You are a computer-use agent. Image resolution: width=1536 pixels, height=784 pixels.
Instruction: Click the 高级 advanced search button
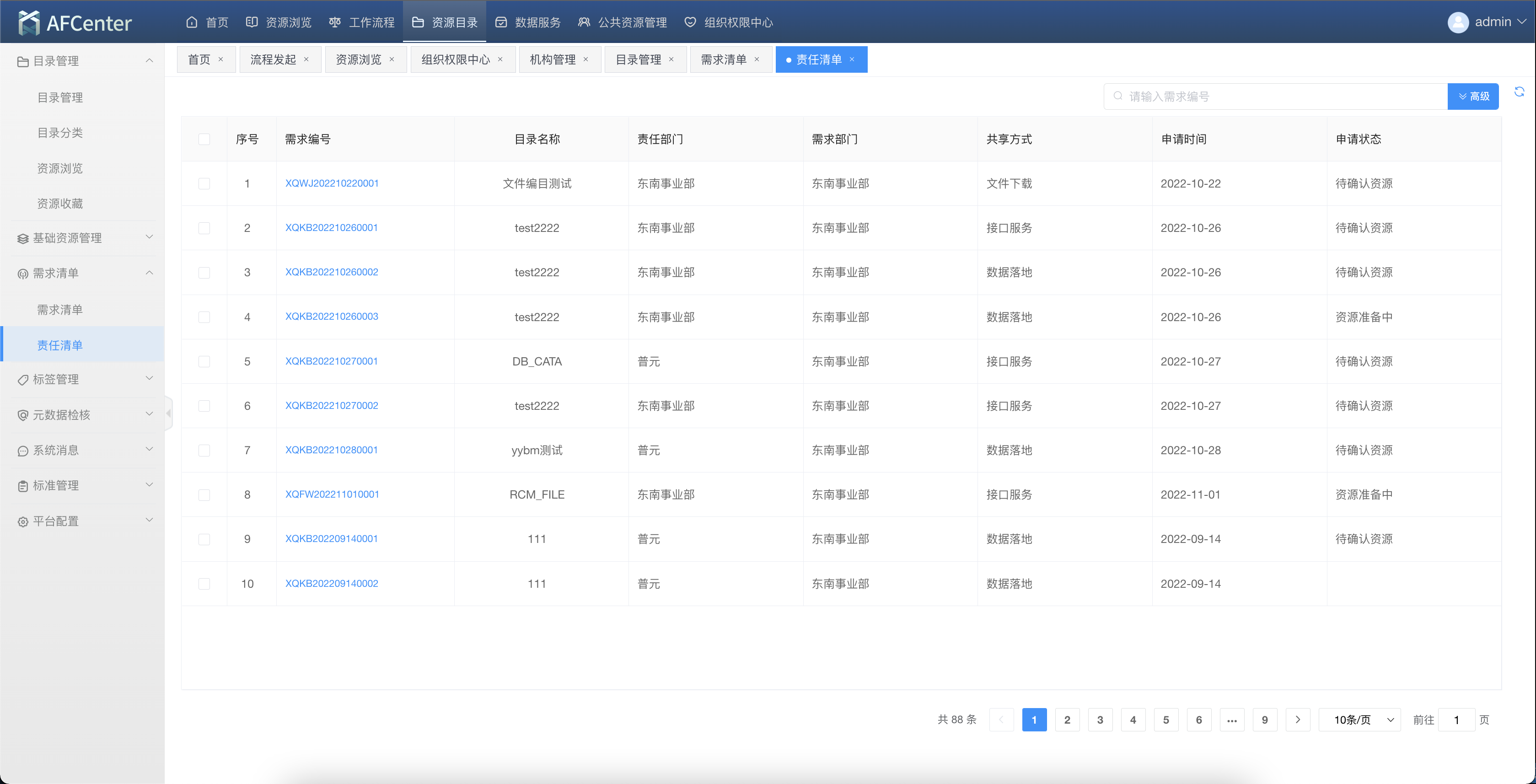(x=1473, y=97)
